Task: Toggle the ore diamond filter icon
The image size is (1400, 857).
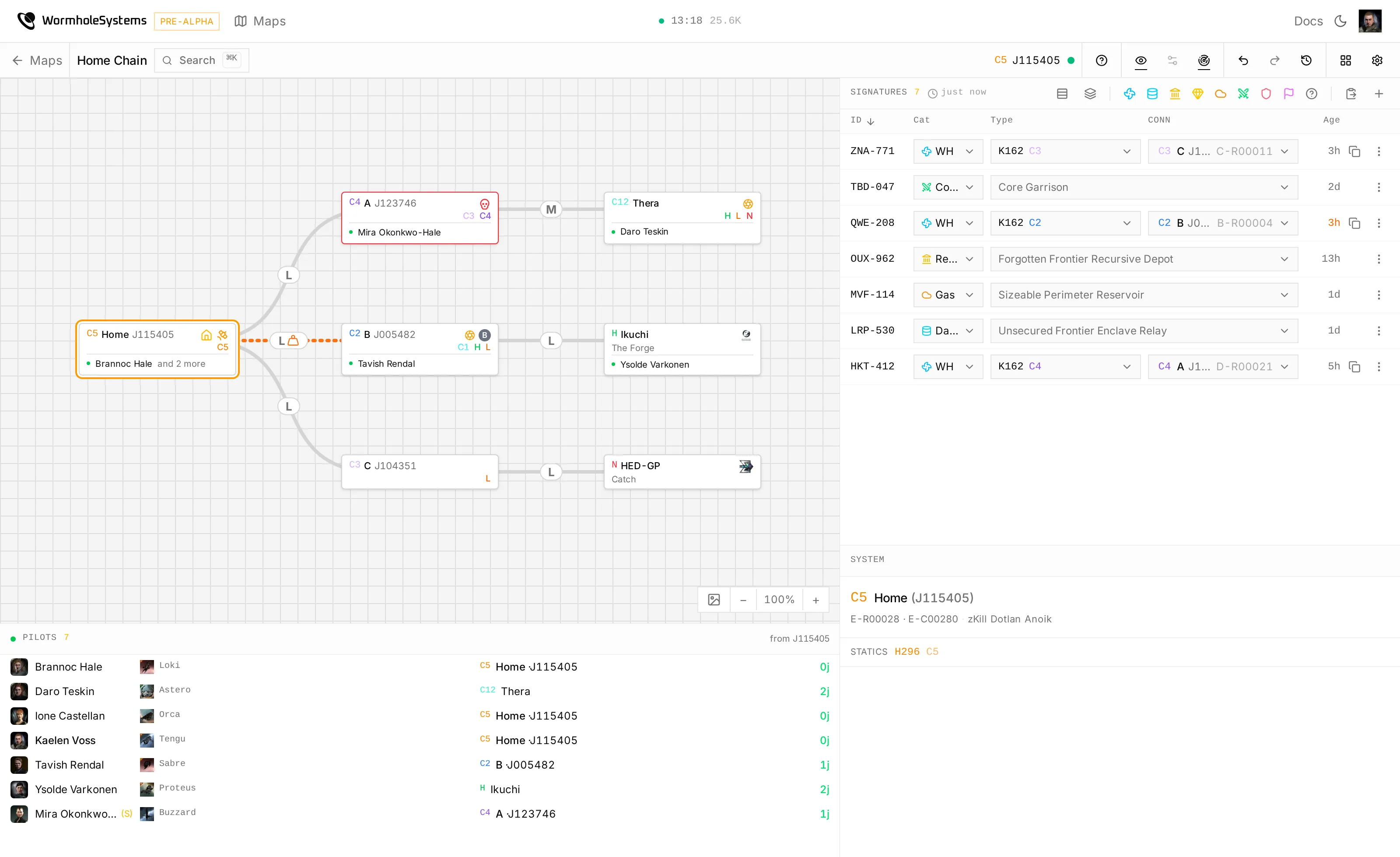Action: pos(1197,94)
